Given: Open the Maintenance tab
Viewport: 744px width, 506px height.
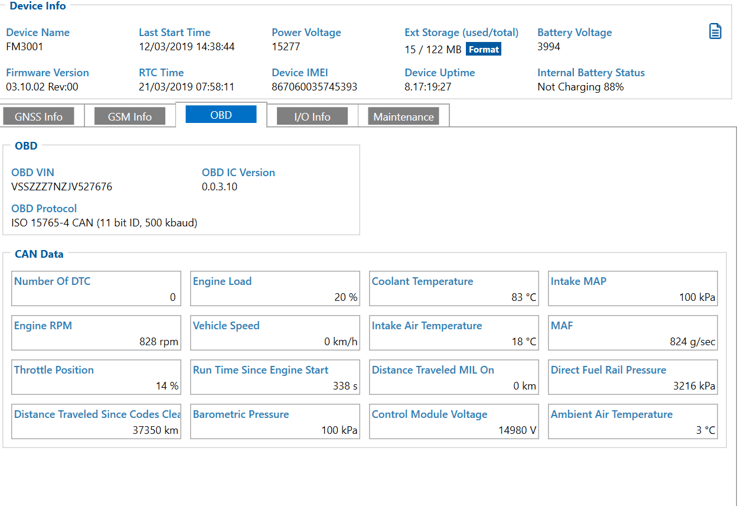Looking at the screenshot, I should coord(403,116).
